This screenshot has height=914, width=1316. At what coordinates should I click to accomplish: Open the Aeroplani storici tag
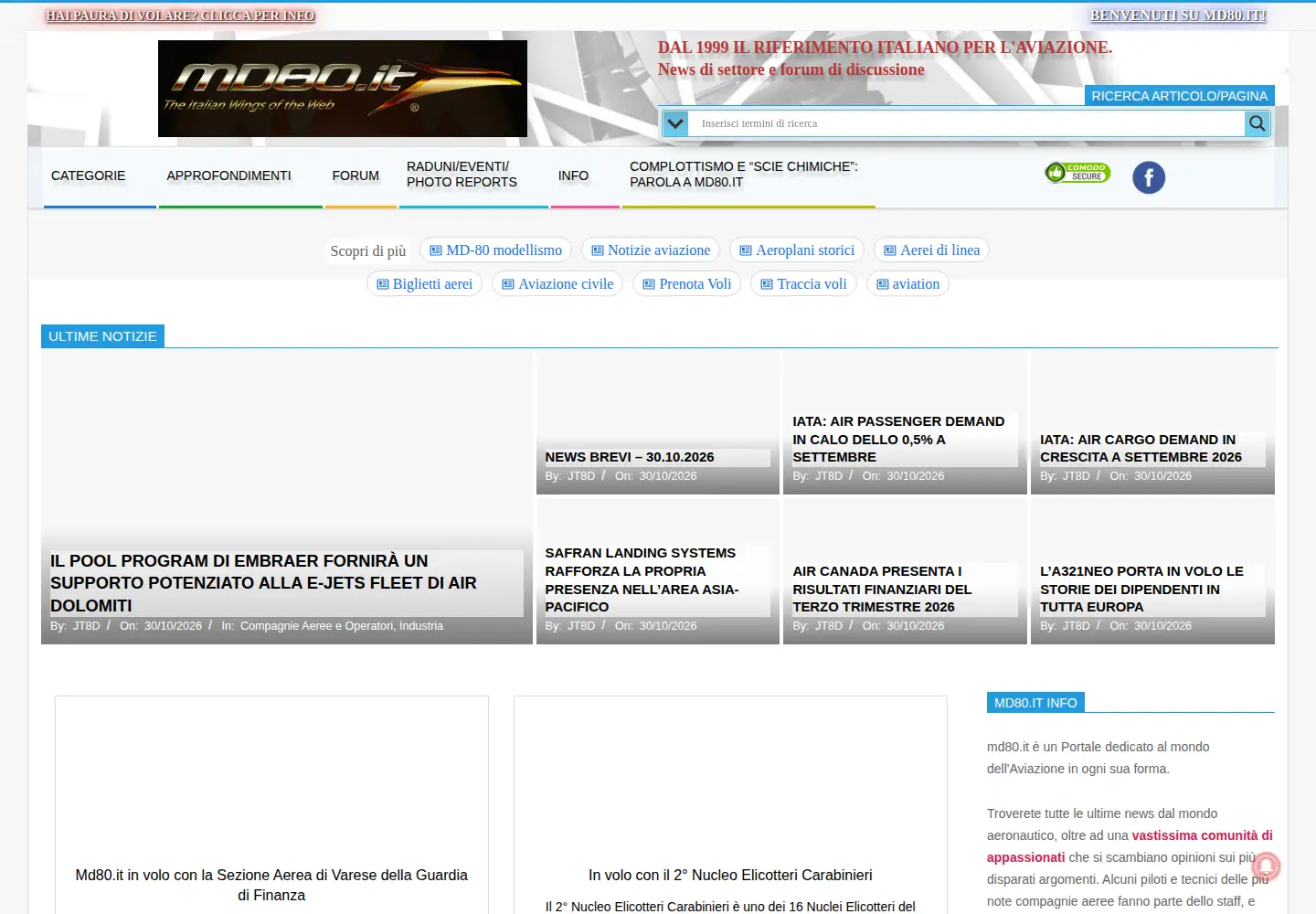[797, 250]
